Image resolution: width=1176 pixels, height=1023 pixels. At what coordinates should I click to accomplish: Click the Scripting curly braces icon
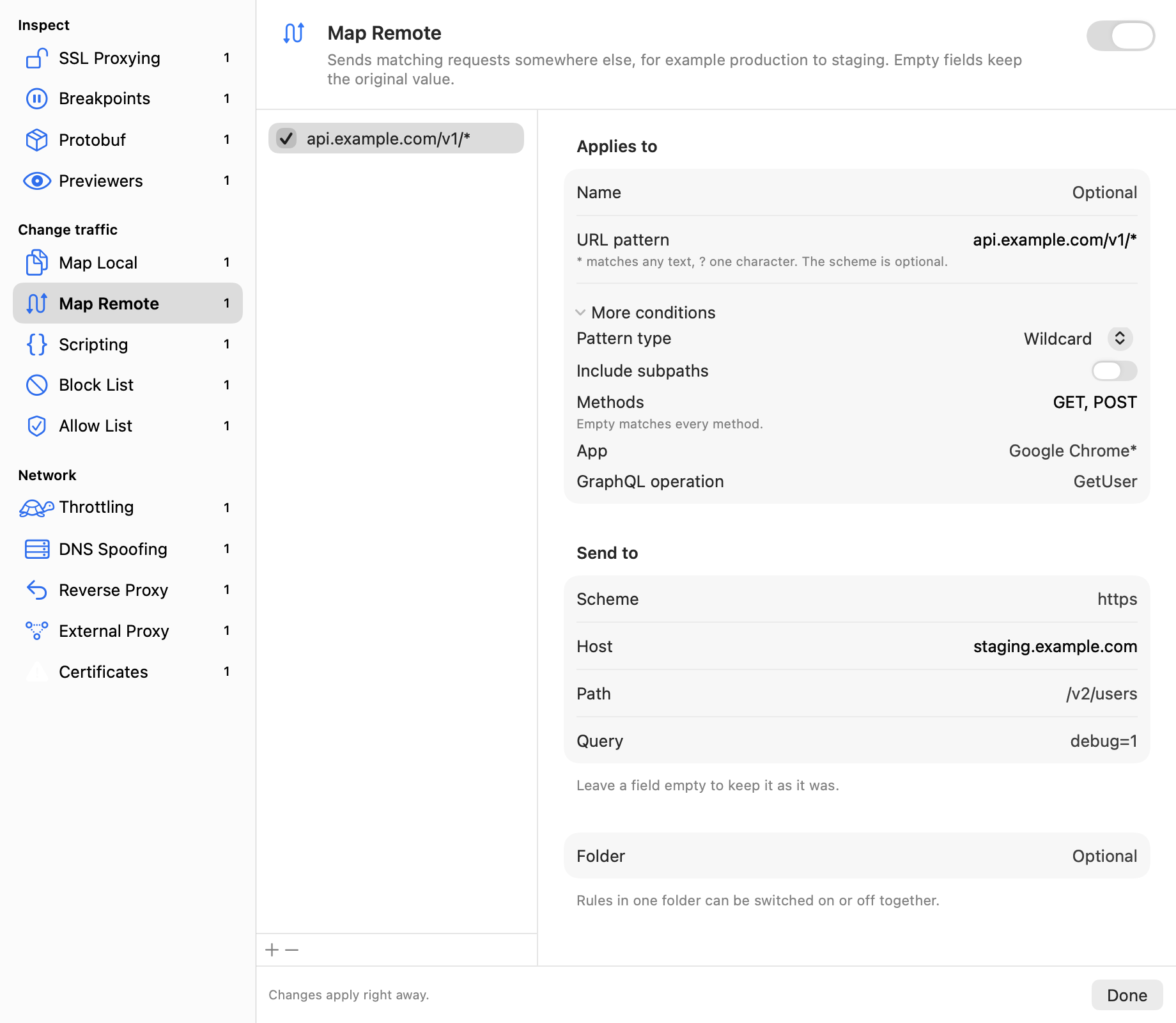(x=37, y=345)
